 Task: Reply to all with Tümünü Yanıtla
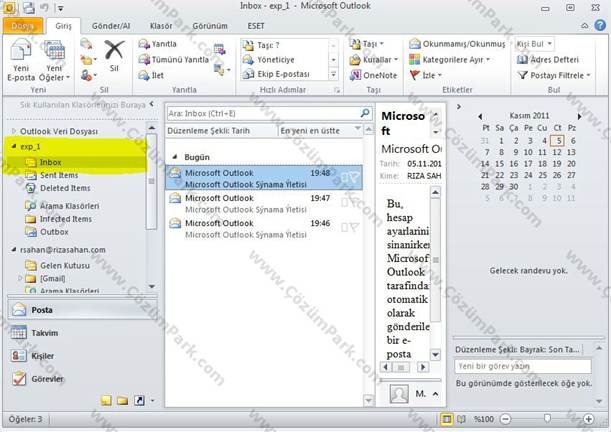click(174, 60)
